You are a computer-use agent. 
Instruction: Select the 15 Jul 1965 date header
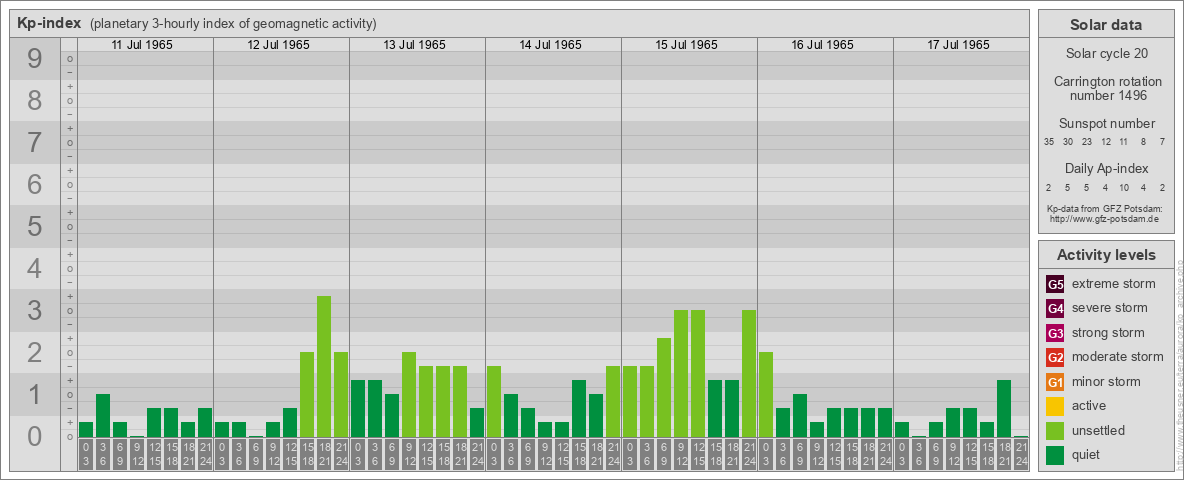(688, 45)
